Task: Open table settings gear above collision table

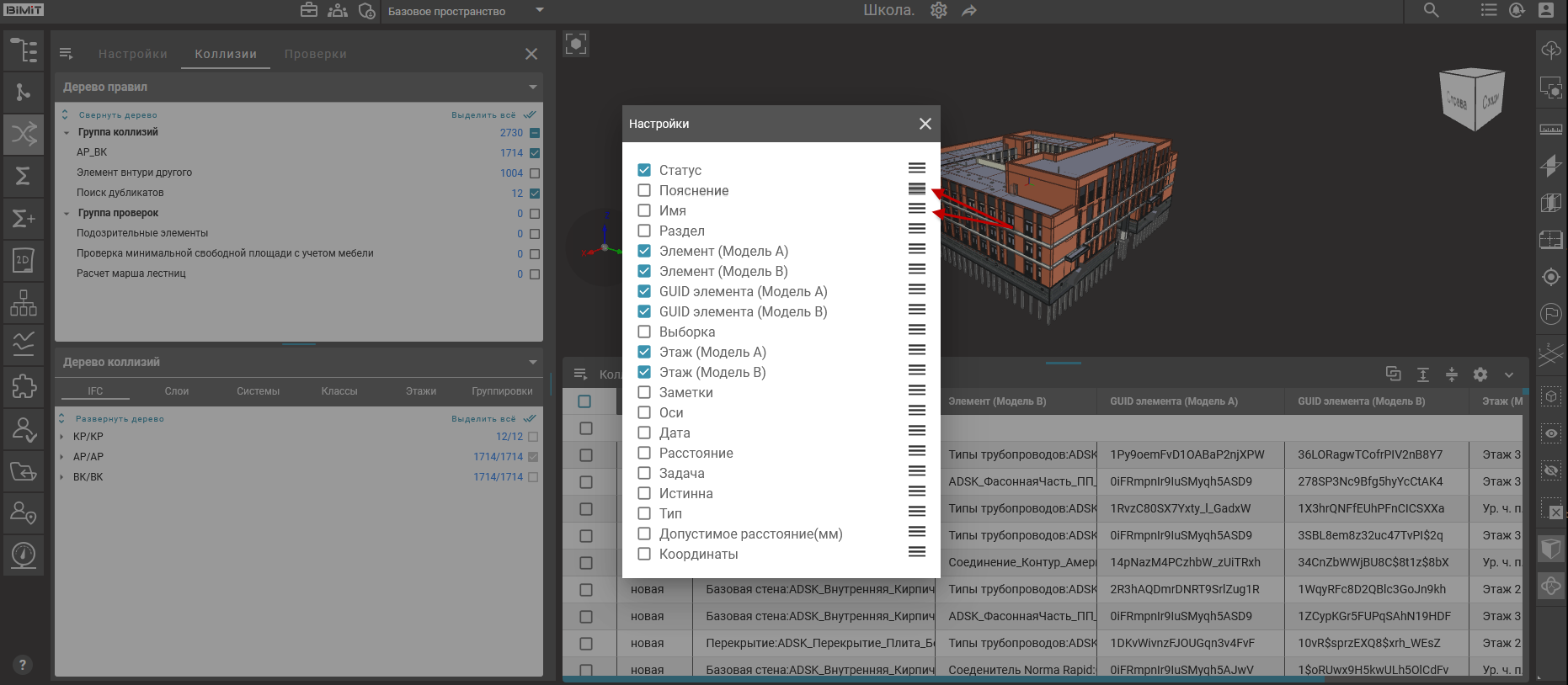Action: 1480,374
